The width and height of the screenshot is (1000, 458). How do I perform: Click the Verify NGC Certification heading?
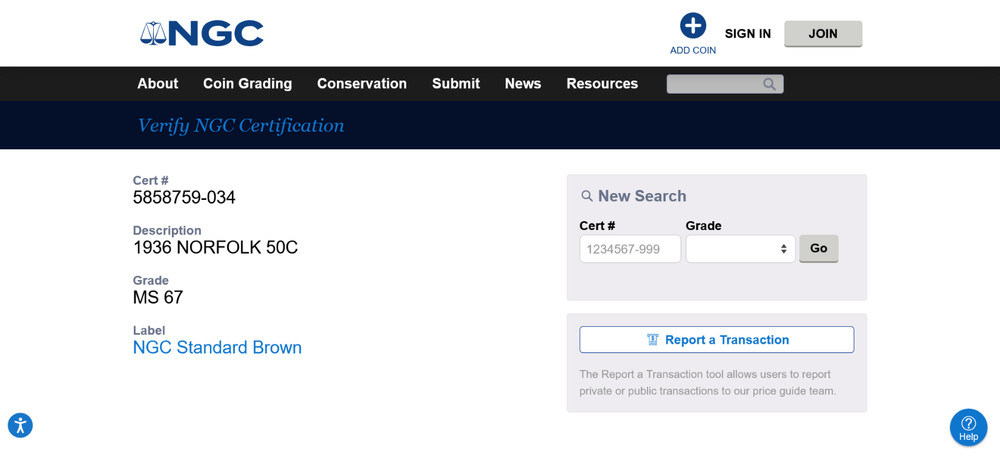click(241, 126)
